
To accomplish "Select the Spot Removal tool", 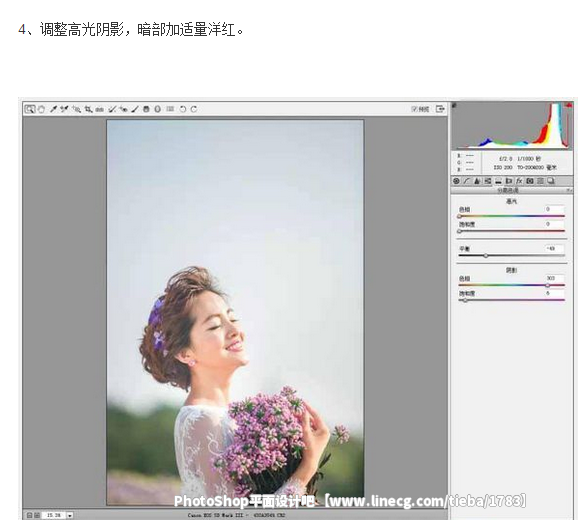I will pos(112,109).
